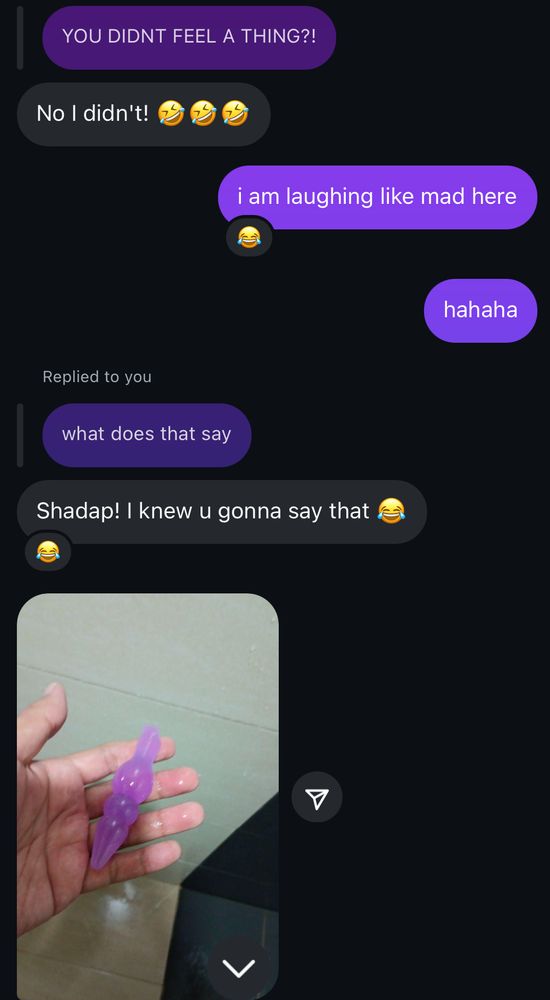Tap the scroll-to-bottom chevron button
The width and height of the screenshot is (550, 1000).
pos(241,968)
